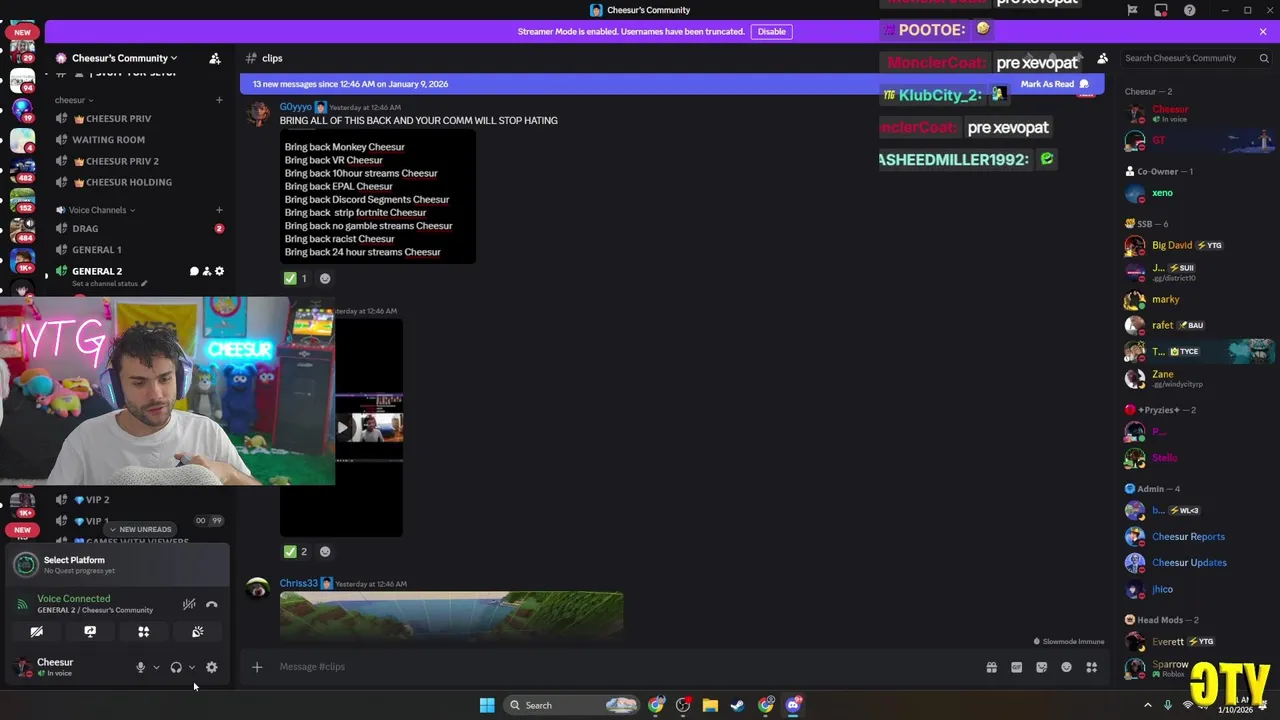Jump to NEW UNREADS in channel list

140,529
